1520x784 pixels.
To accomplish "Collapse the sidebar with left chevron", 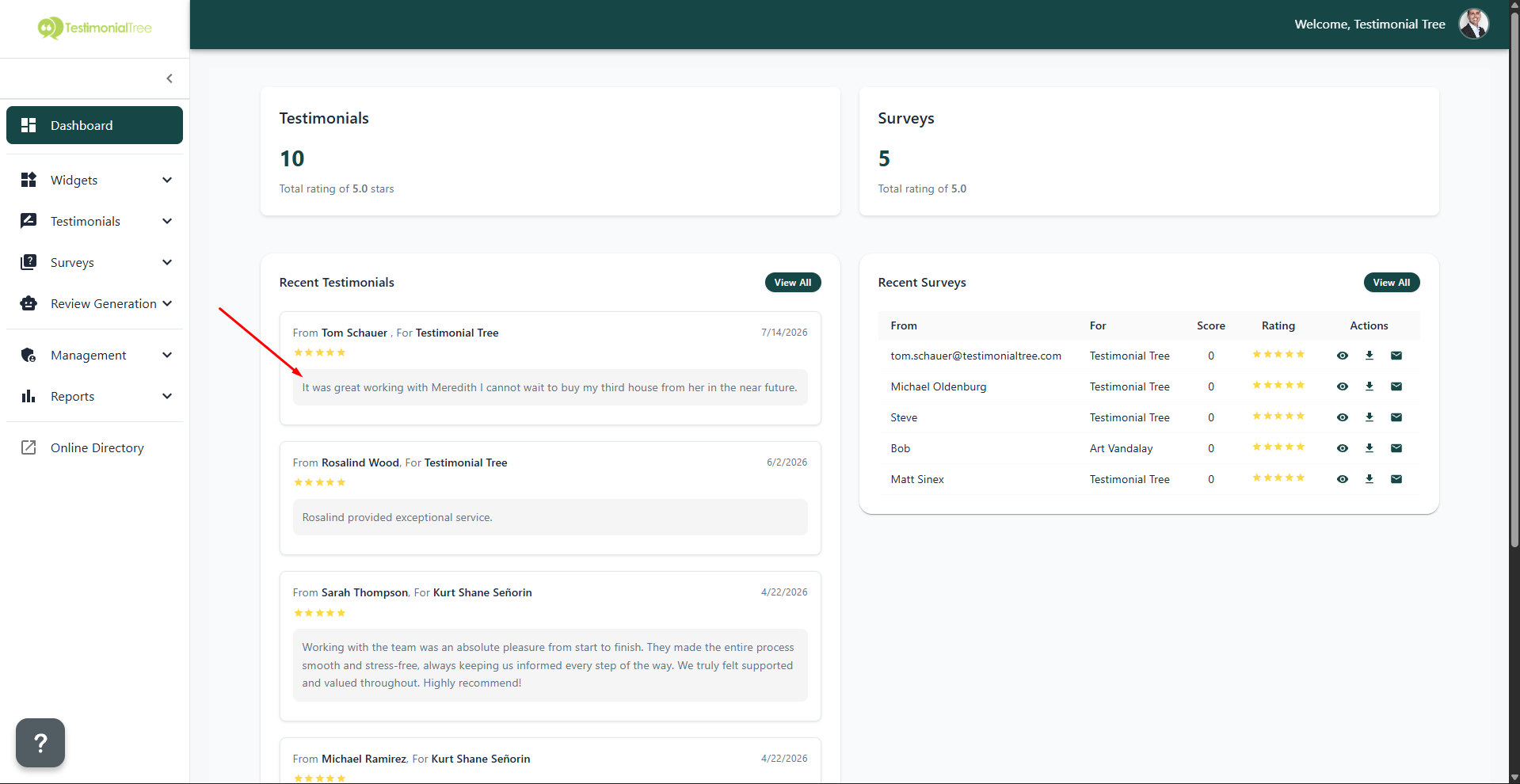I will coord(170,78).
